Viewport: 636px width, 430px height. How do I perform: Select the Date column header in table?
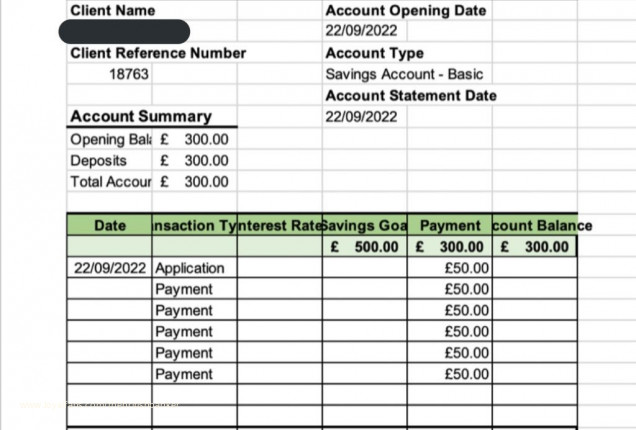pyautogui.click(x=109, y=226)
